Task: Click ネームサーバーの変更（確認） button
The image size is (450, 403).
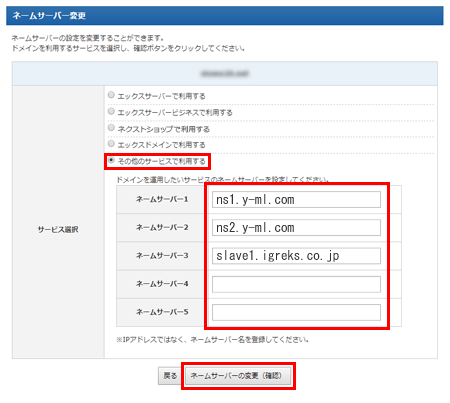Action: (238, 376)
